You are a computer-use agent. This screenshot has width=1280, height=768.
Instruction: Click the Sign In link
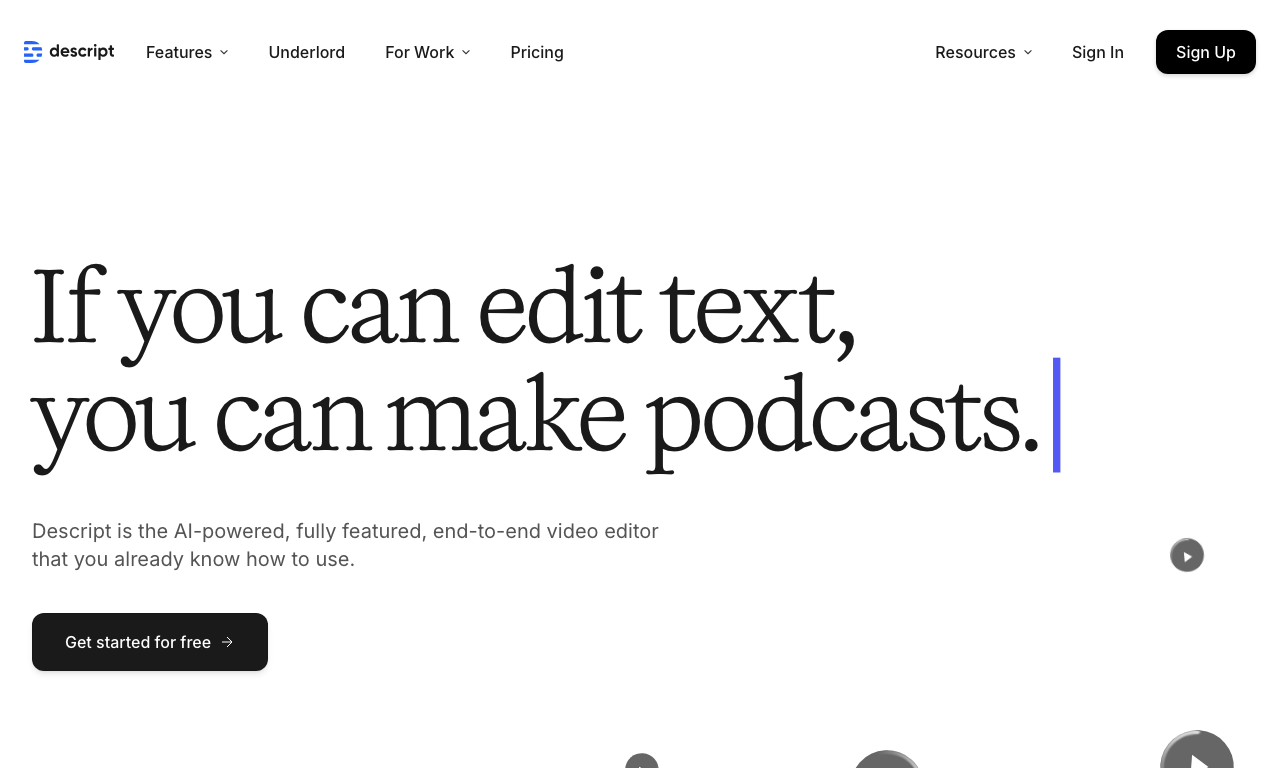[x=1098, y=52]
